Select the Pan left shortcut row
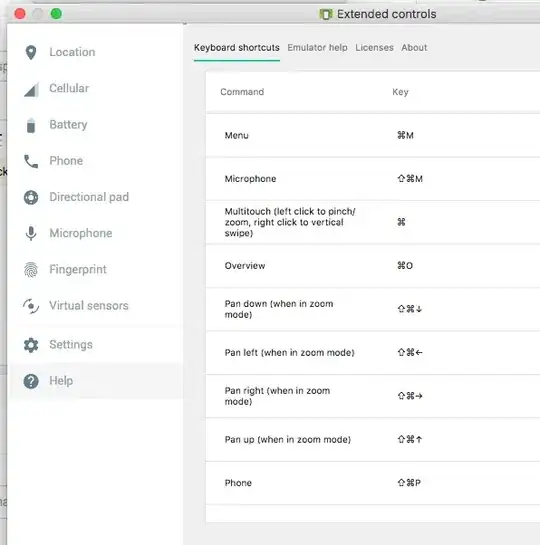This screenshot has height=545, width=540. click(373, 352)
